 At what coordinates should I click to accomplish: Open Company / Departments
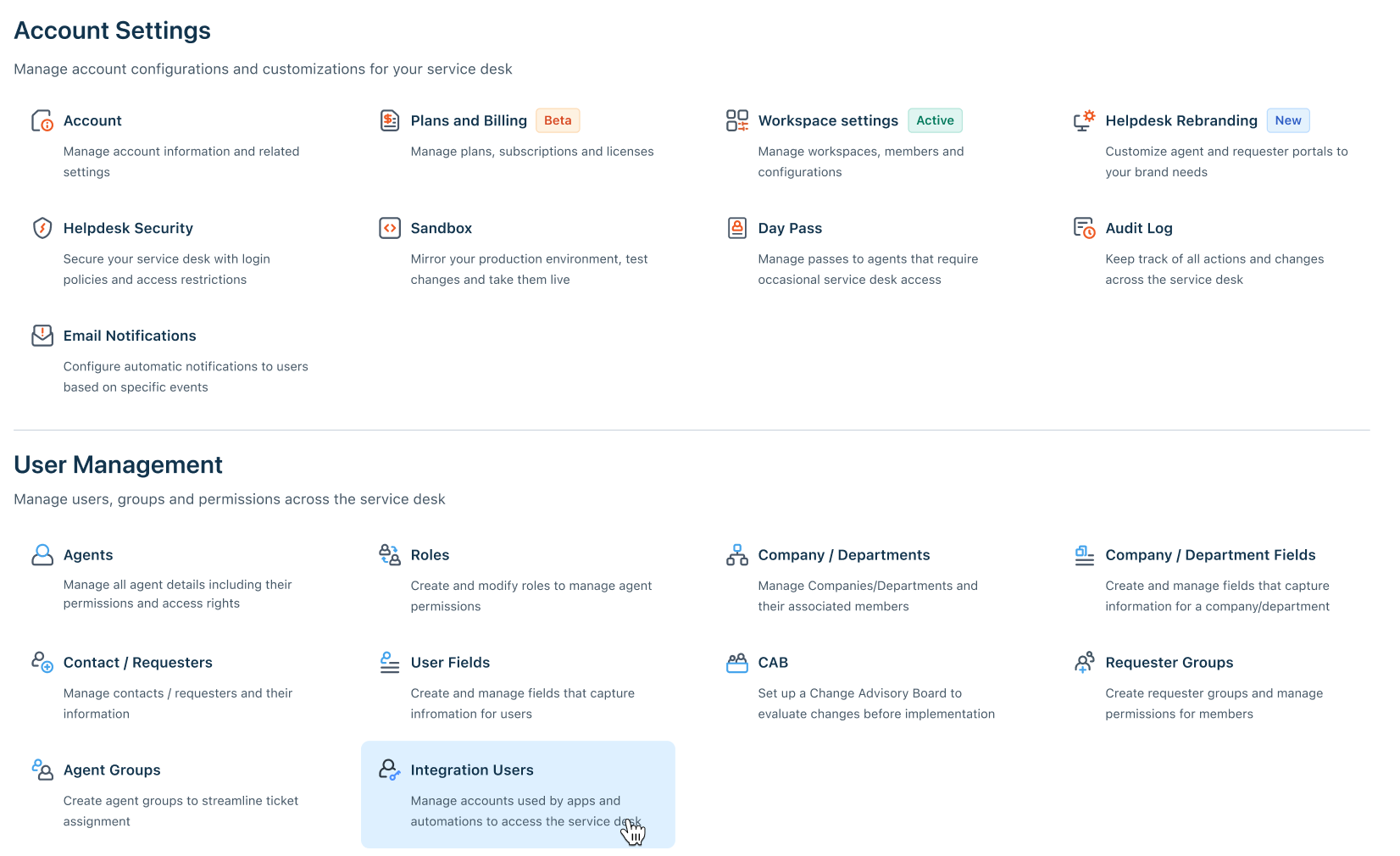click(844, 555)
